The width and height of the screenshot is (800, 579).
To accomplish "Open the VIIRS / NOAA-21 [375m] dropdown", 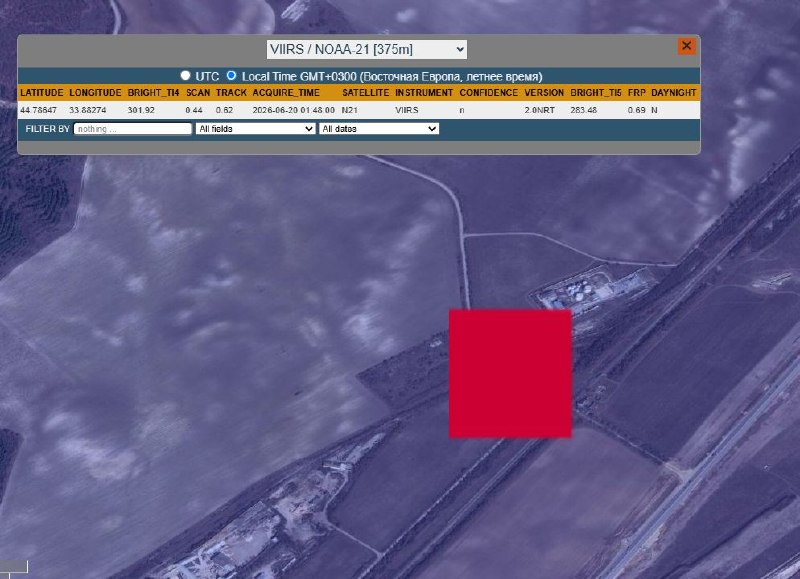I will pos(366,49).
